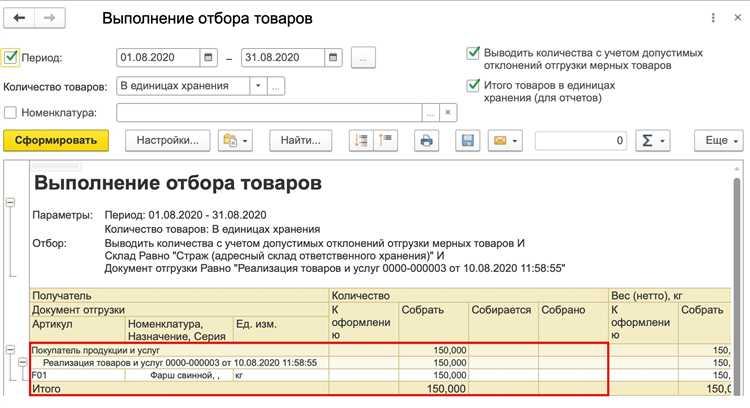The width and height of the screenshot is (750, 408).
Task: Go forward with the right arrow button
Action: coord(49,18)
